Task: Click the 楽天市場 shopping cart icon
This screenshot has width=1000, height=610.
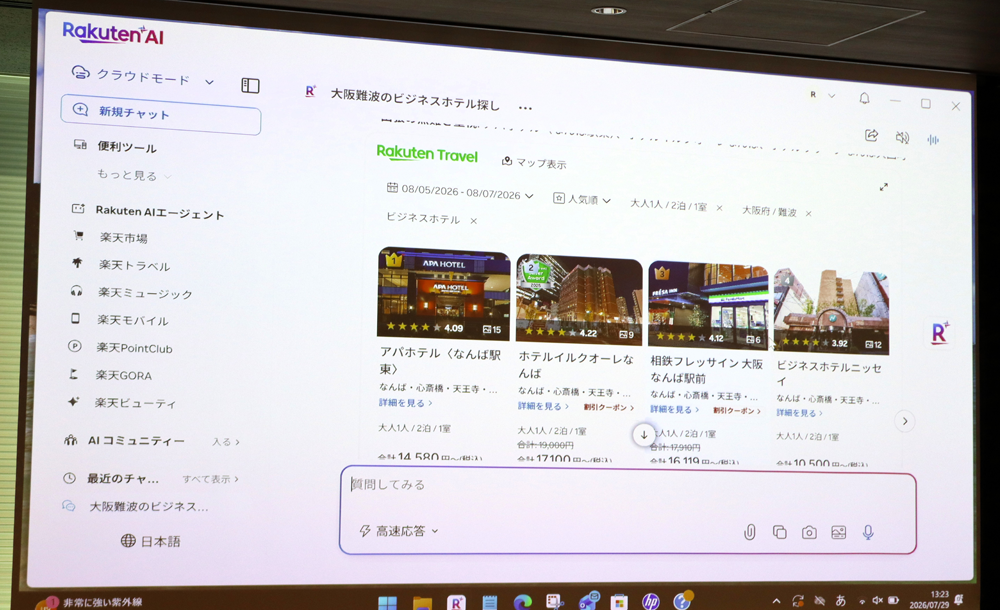Action: (x=78, y=236)
